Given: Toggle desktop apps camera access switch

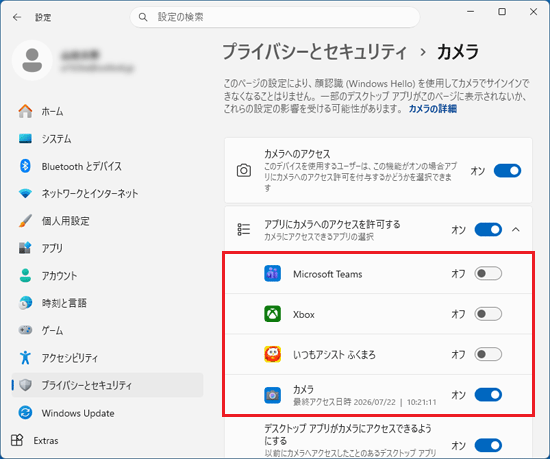Looking at the screenshot, I should coord(488,445).
